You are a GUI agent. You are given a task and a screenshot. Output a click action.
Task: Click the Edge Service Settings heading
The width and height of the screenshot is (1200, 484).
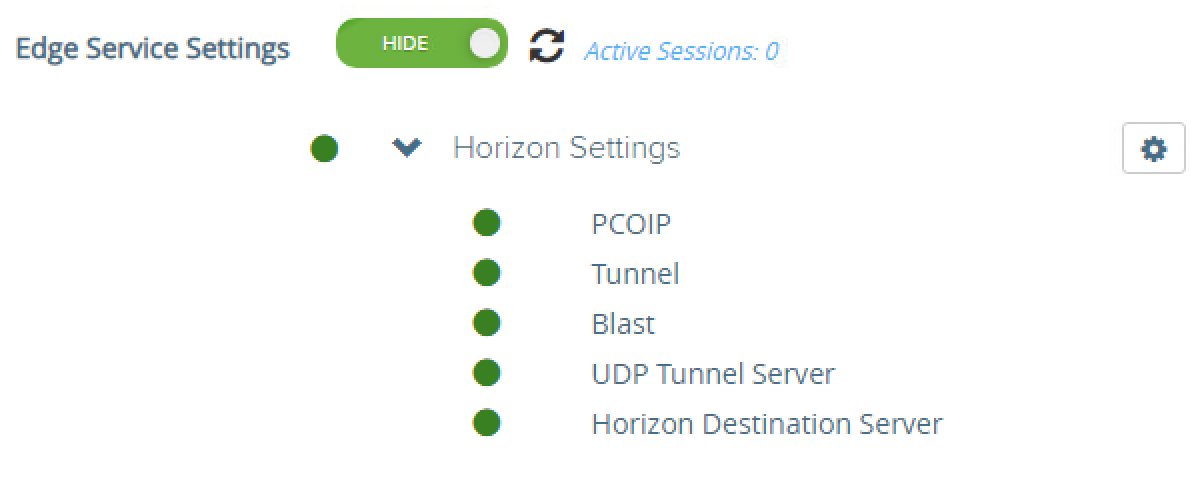[x=153, y=48]
